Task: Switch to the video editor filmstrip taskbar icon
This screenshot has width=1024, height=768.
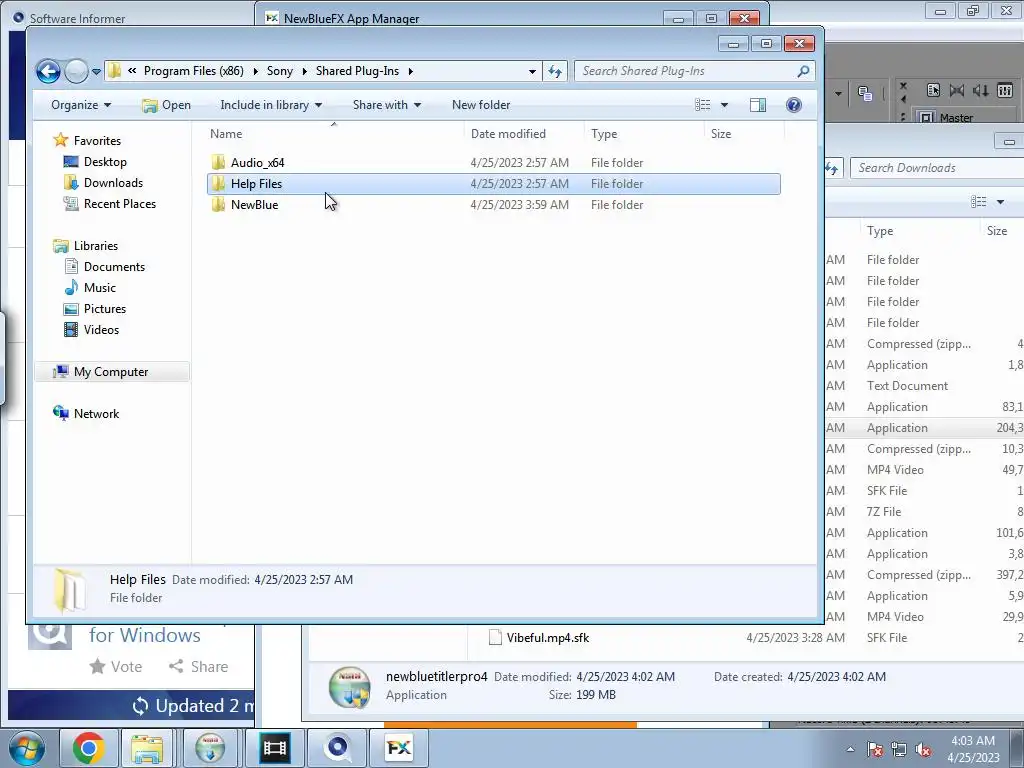Action: [x=274, y=748]
